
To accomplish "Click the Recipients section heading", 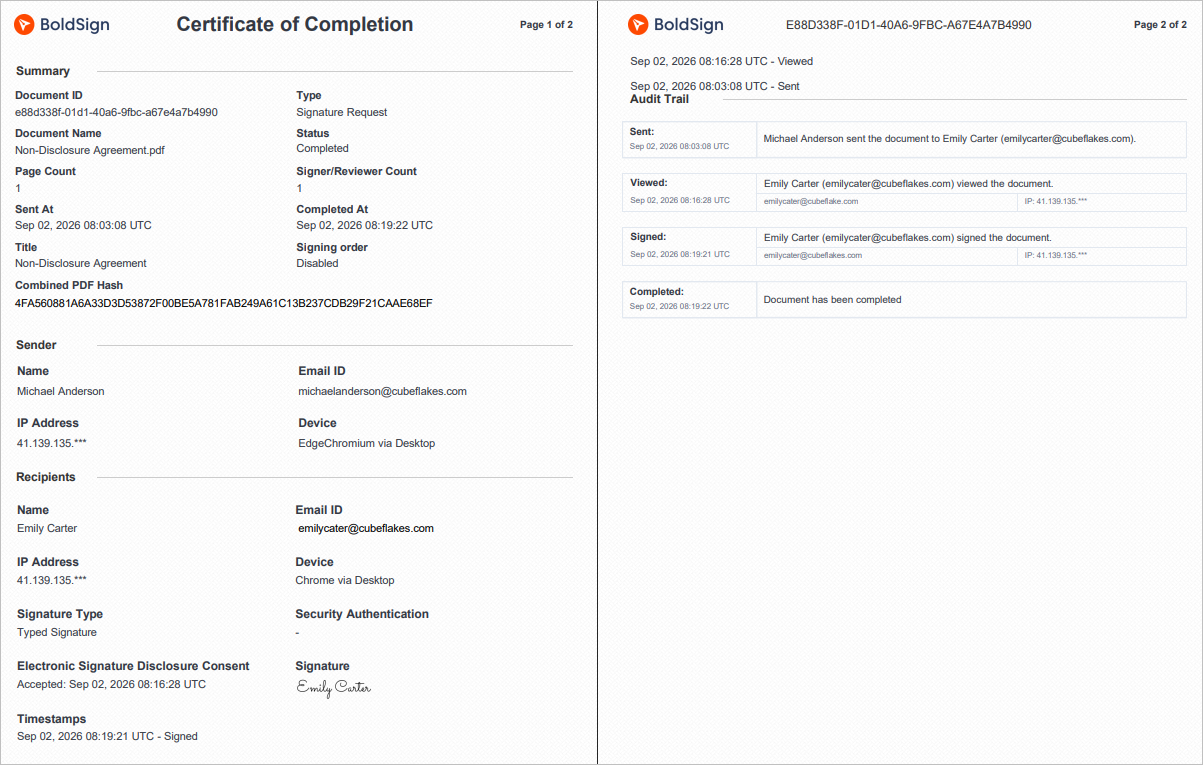I will pyautogui.click(x=46, y=477).
